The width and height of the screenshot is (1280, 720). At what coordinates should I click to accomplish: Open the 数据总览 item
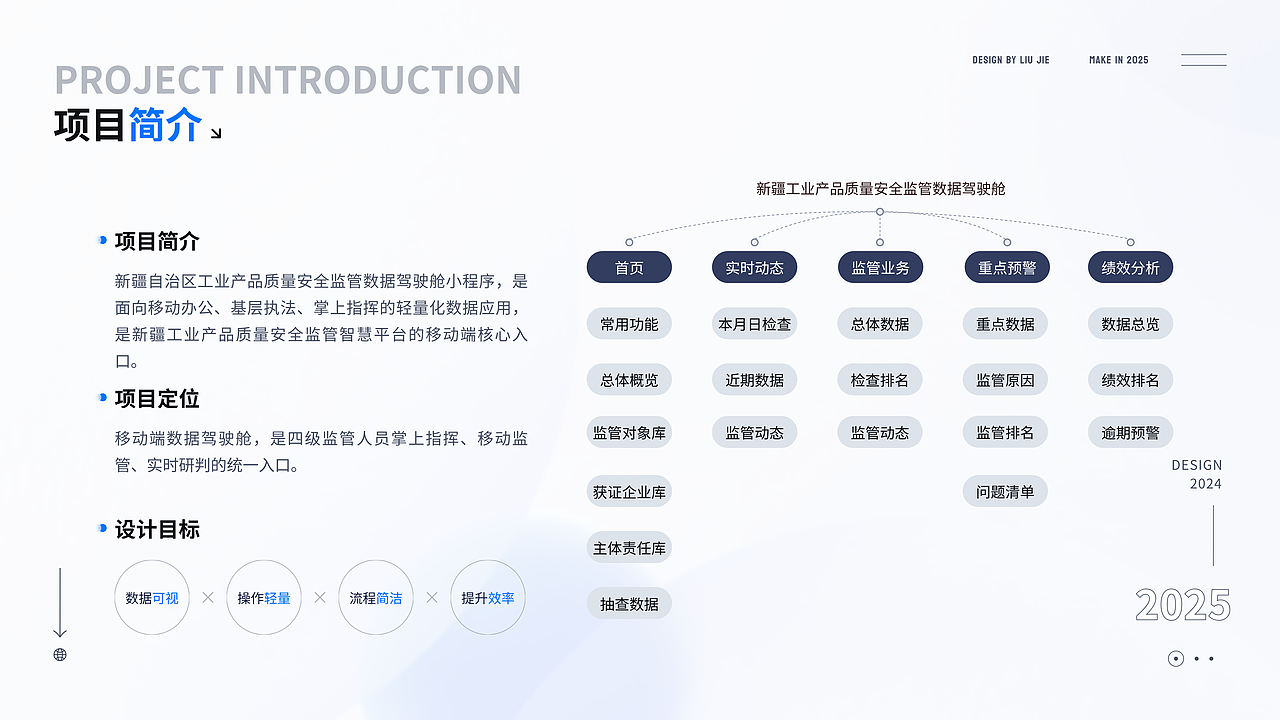point(1130,323)
